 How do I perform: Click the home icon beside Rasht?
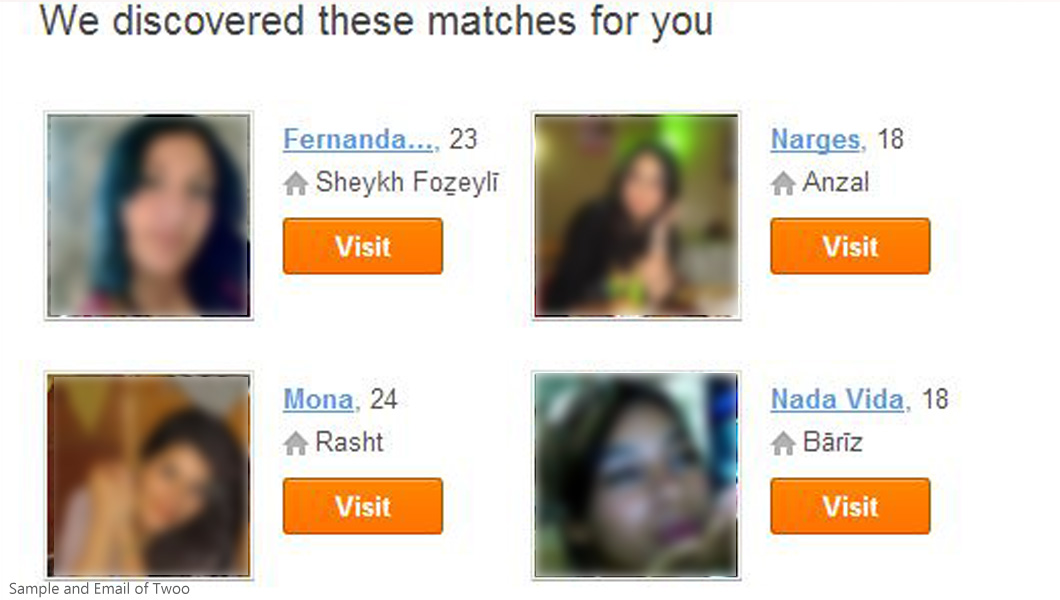tap(295, 443)
